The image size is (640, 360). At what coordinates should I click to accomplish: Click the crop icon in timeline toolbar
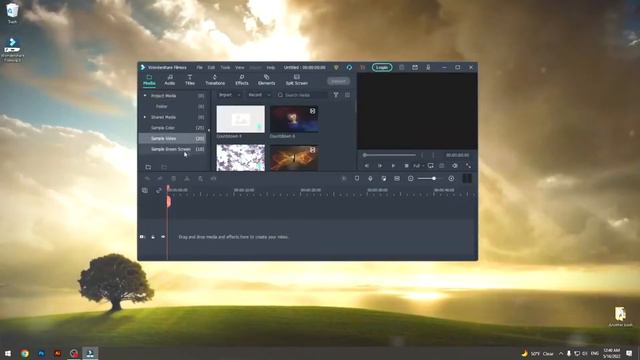coord(200,178)
